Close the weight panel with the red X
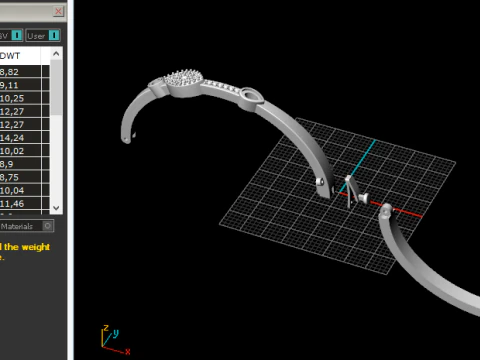 click(x=58, y=11)
